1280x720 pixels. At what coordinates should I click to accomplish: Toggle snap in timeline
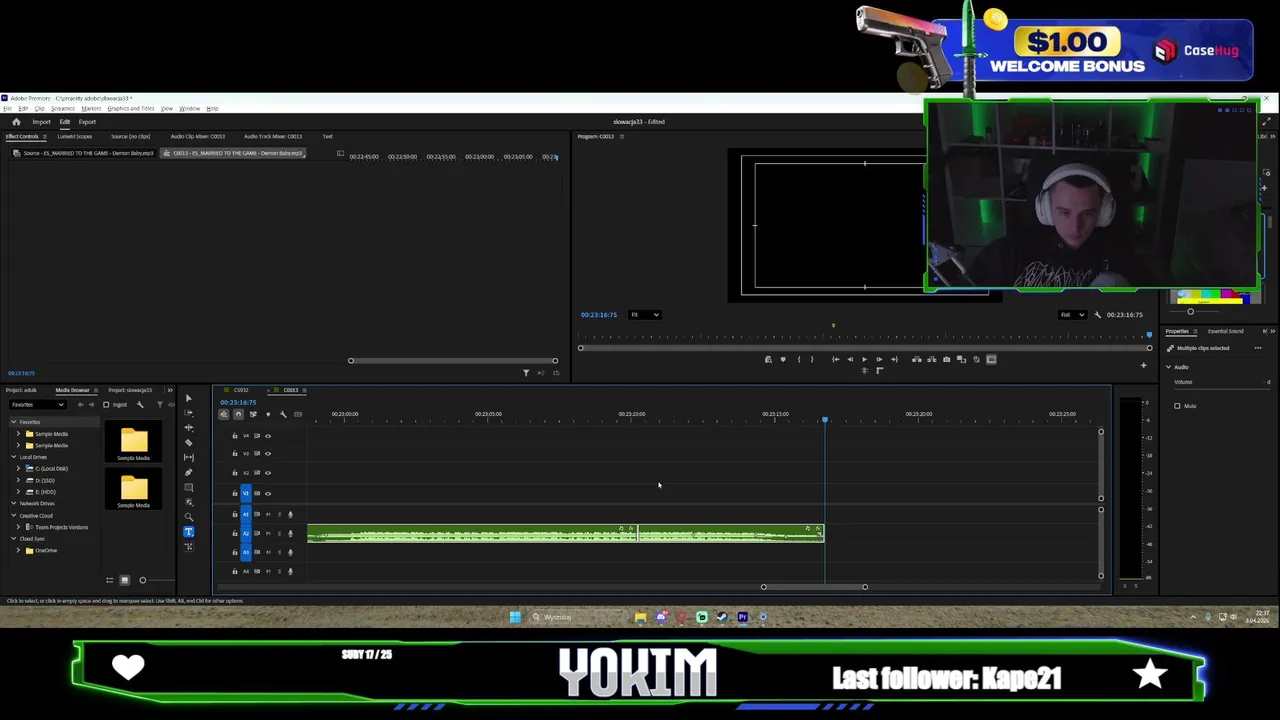238,414
